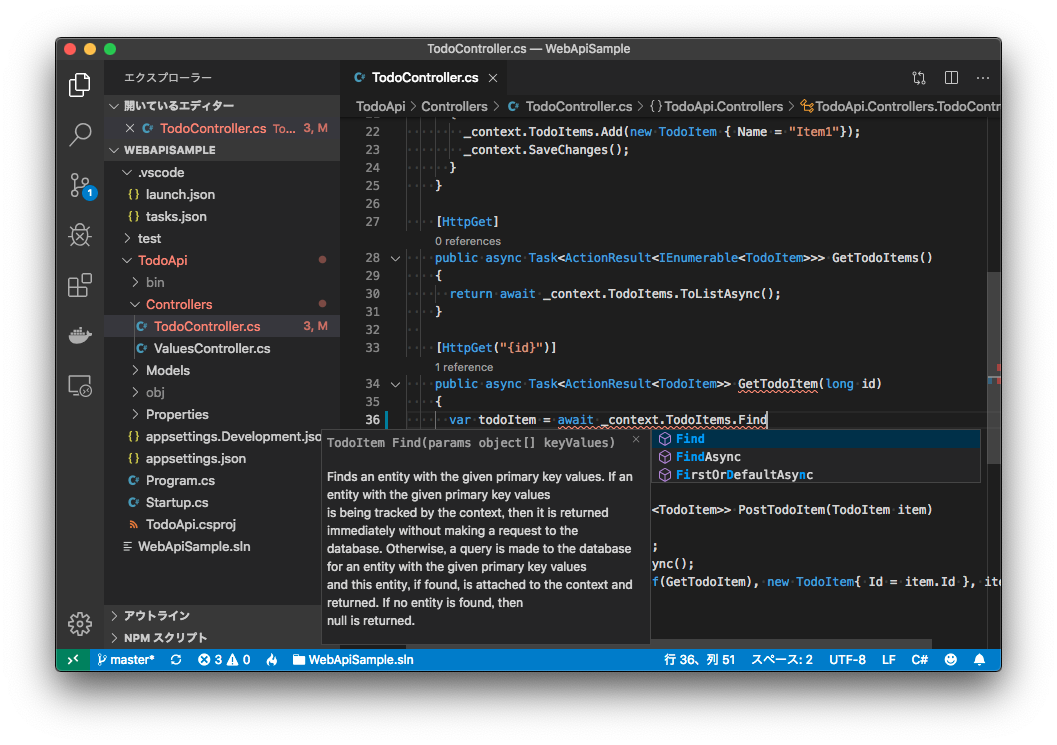This screenshot has width=1057, height=745.
Task: Open the Extensions view icon
Action: (80, 285)
